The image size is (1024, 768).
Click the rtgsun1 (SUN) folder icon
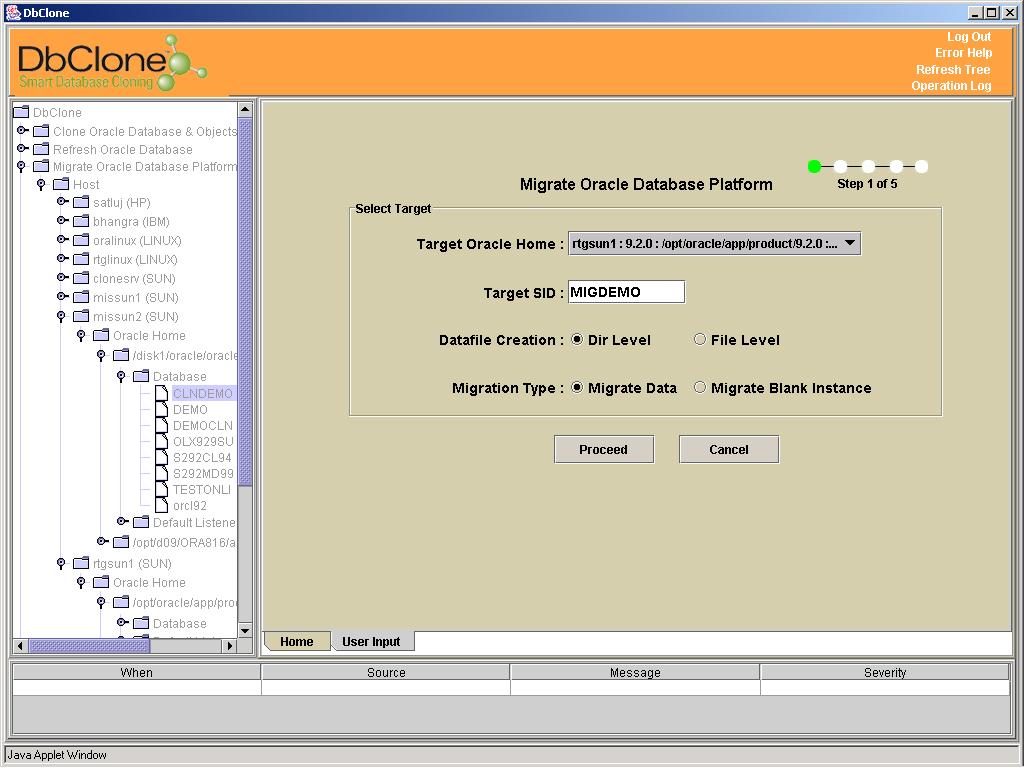tap(81, 563)
